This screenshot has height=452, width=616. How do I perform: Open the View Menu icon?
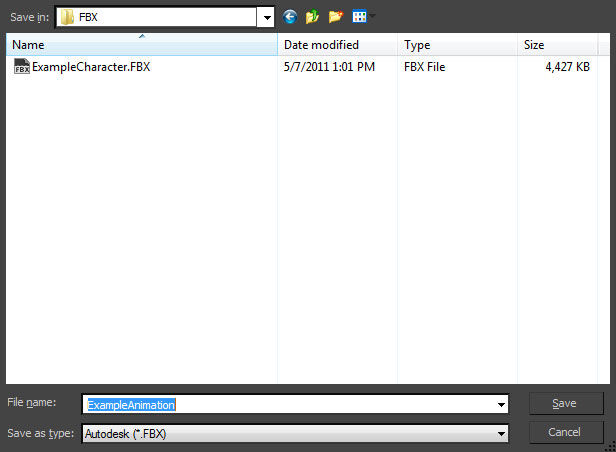tap(359, 16)
